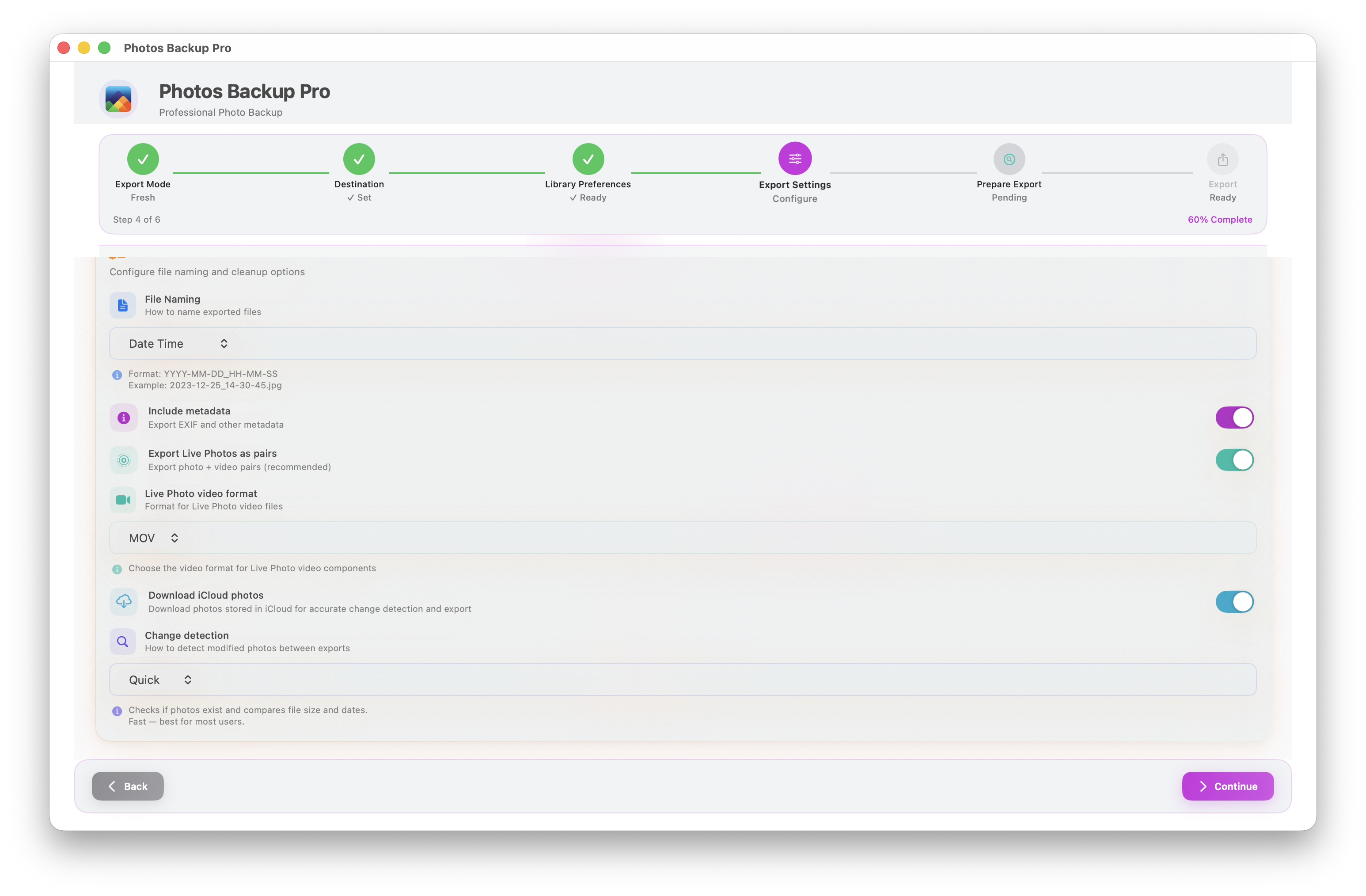
Task: Select the Export Ready share icon
Action: (1222, 159)
